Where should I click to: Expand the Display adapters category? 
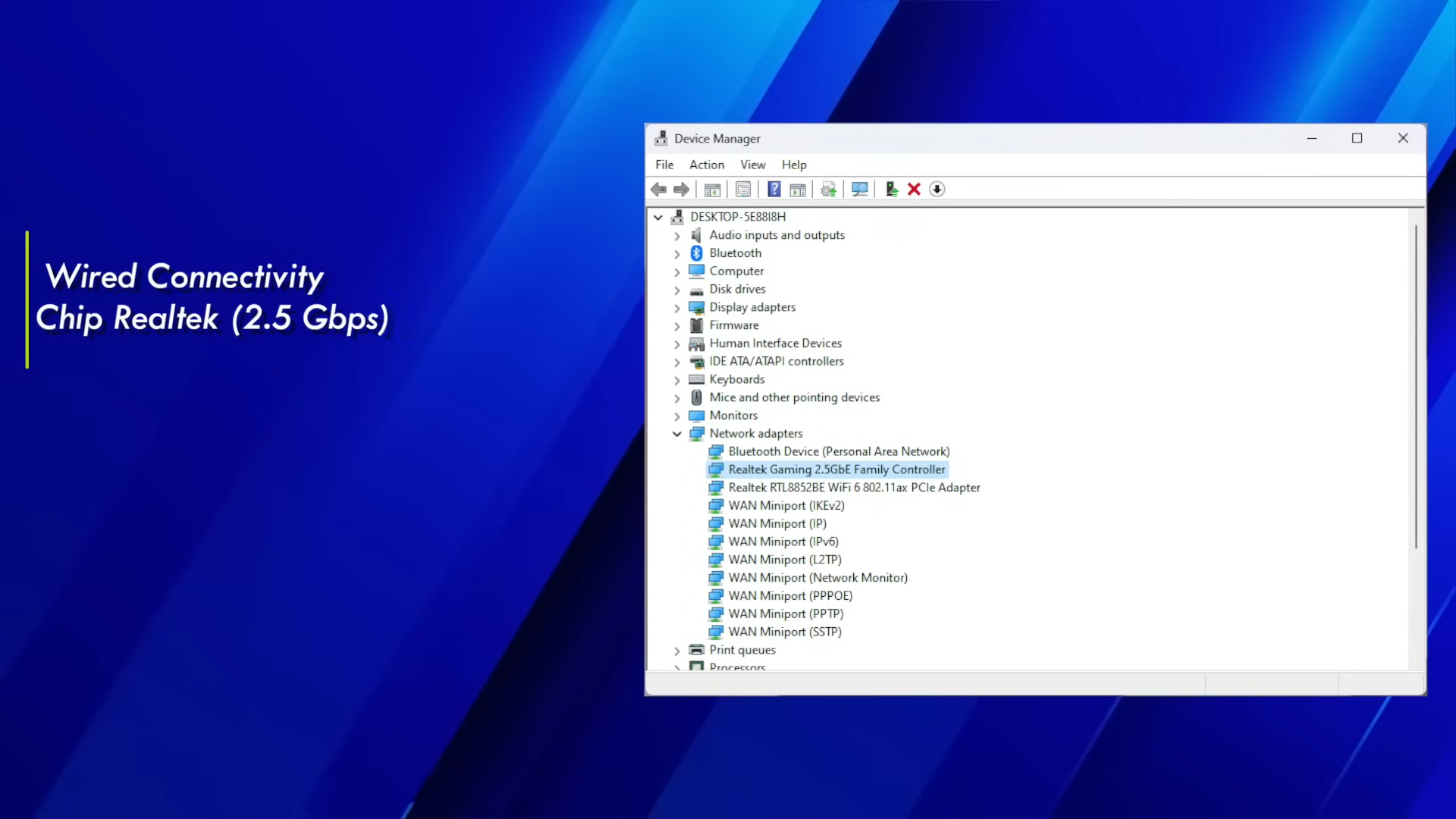(x=676, y=308)
